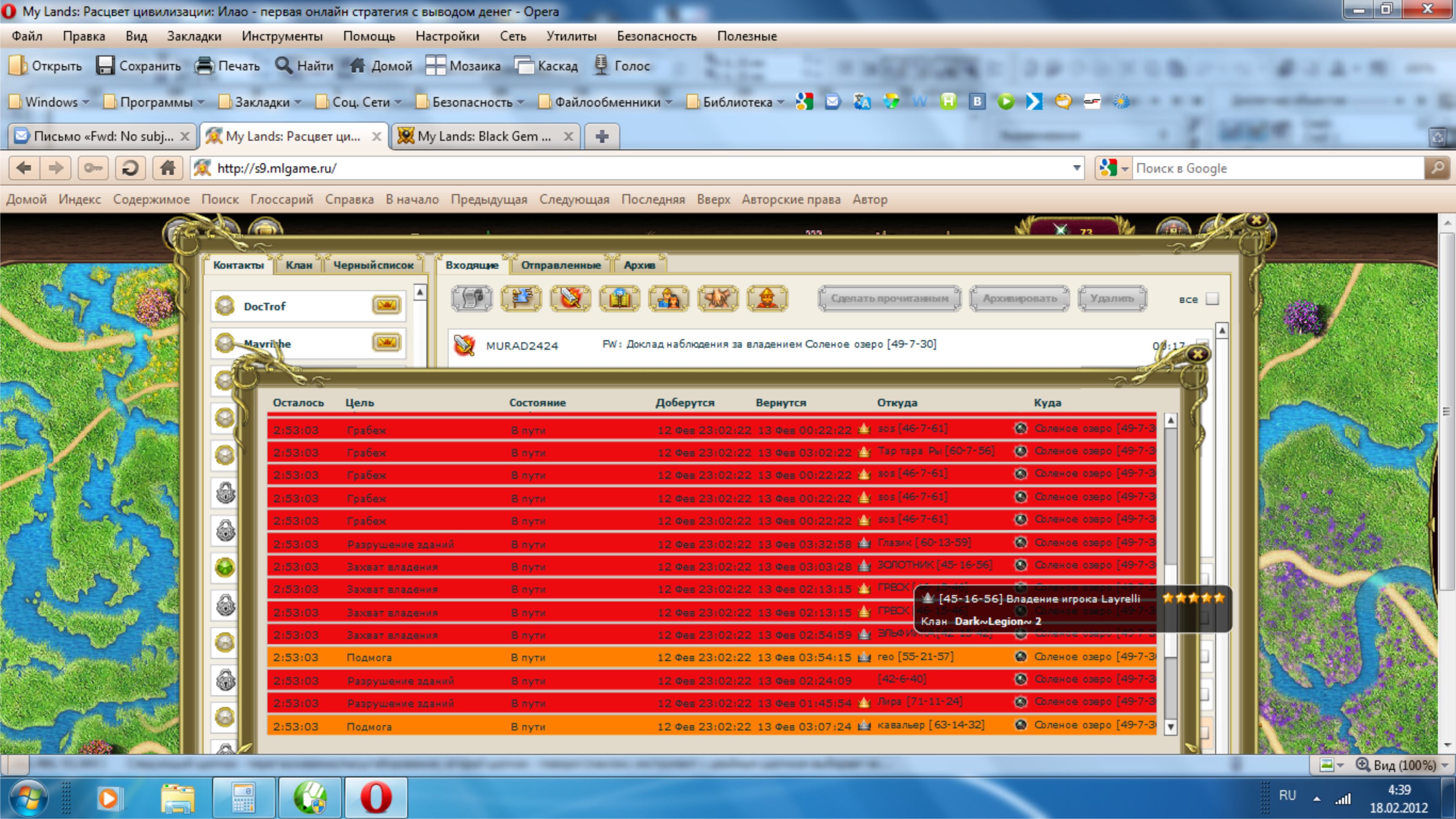Screen dimensions: 1456x819
Task: Send a message to Mavrishe via envelope icon
Action: click(387, 342)
